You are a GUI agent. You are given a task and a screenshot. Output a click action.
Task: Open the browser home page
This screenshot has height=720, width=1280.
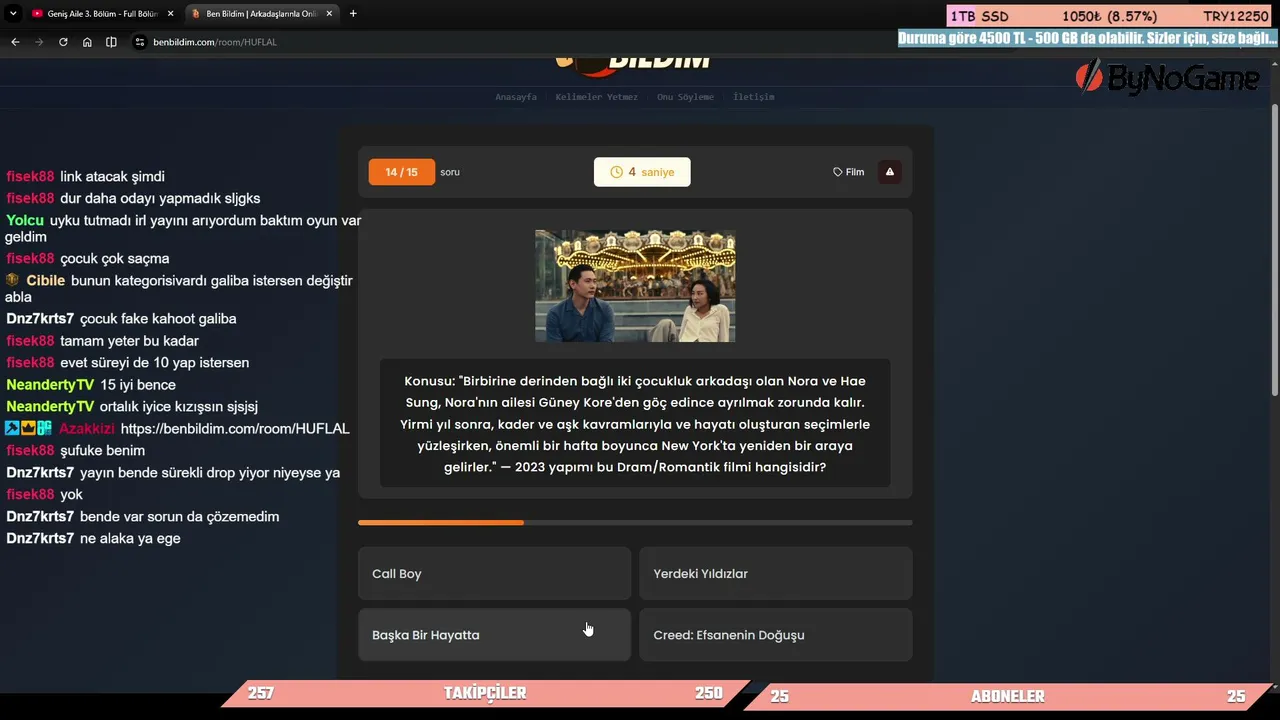87,42
